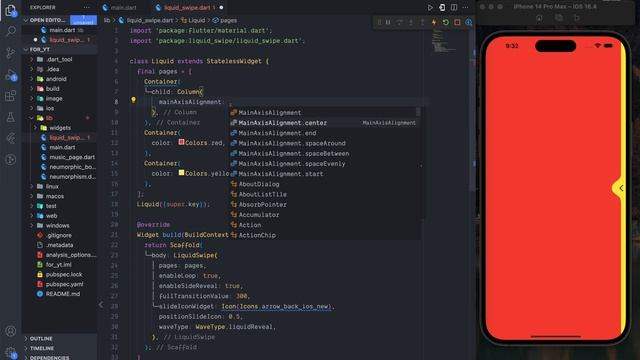This screenshot has height=360, width=640.
Task: Click the yellow Colors.yellow swatch
Action: coord(181,173)
